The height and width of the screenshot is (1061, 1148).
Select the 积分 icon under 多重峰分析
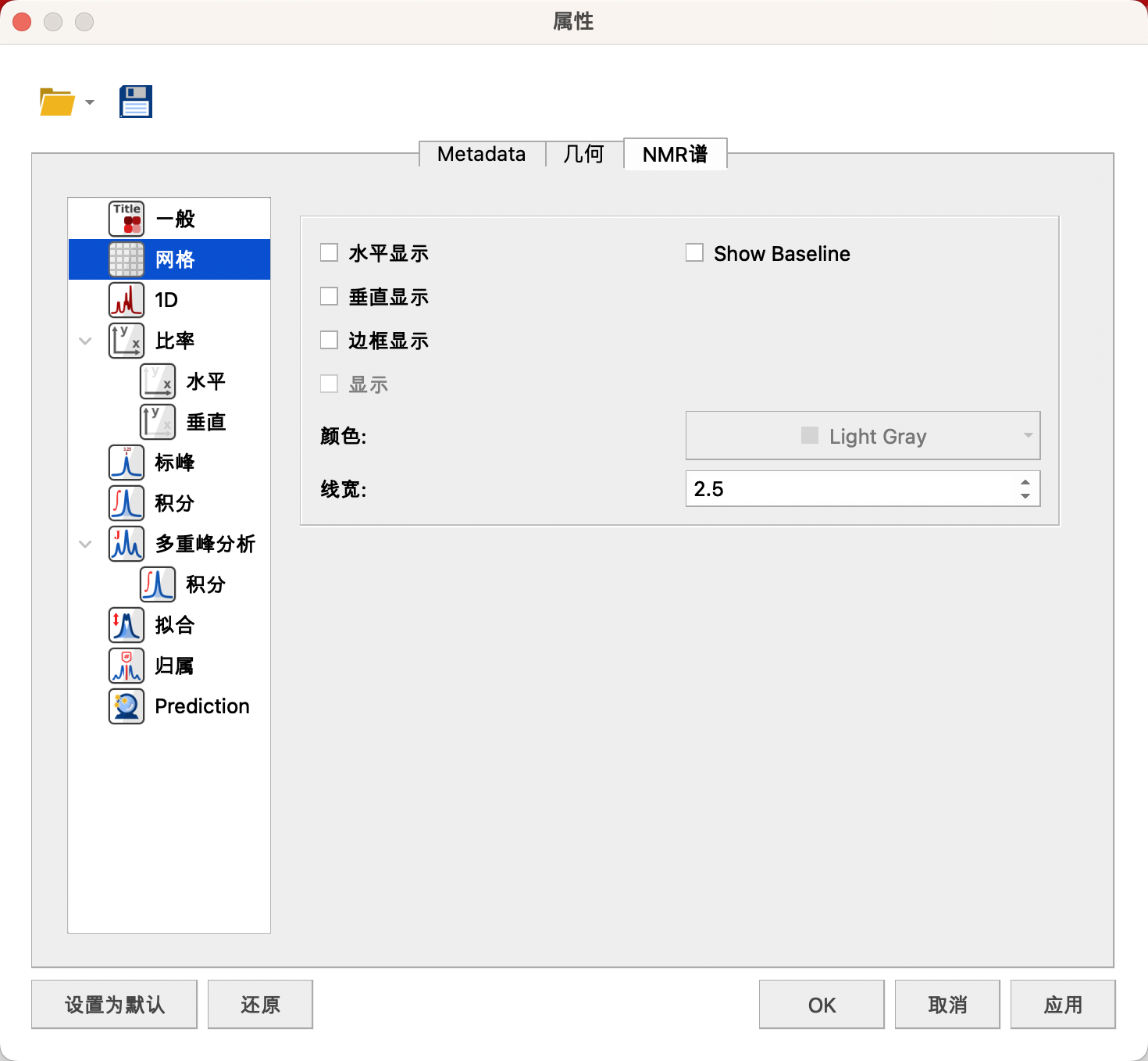(x=158, y=584)
